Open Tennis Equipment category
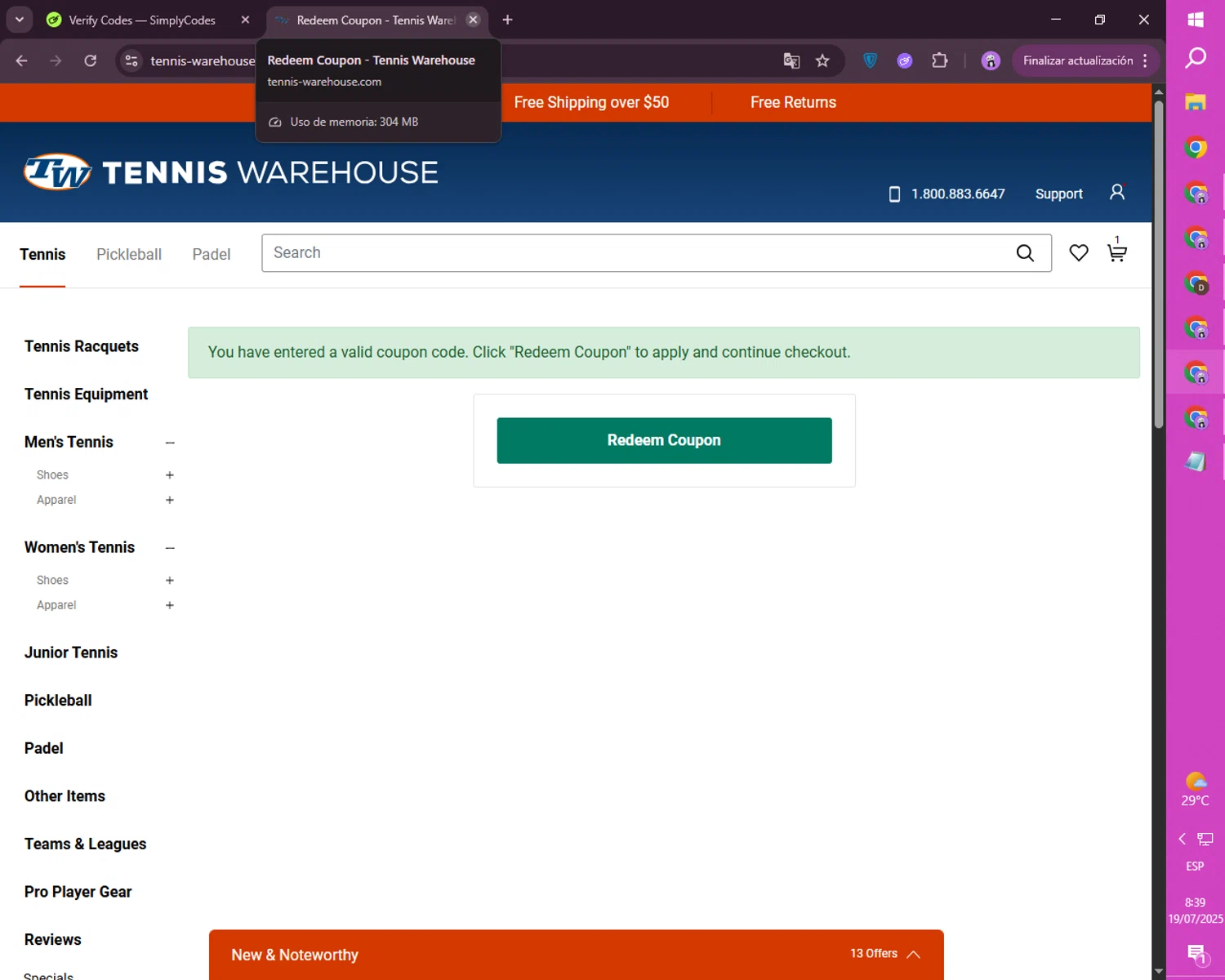Screen dimensions: 1225x980 (86, 394)
